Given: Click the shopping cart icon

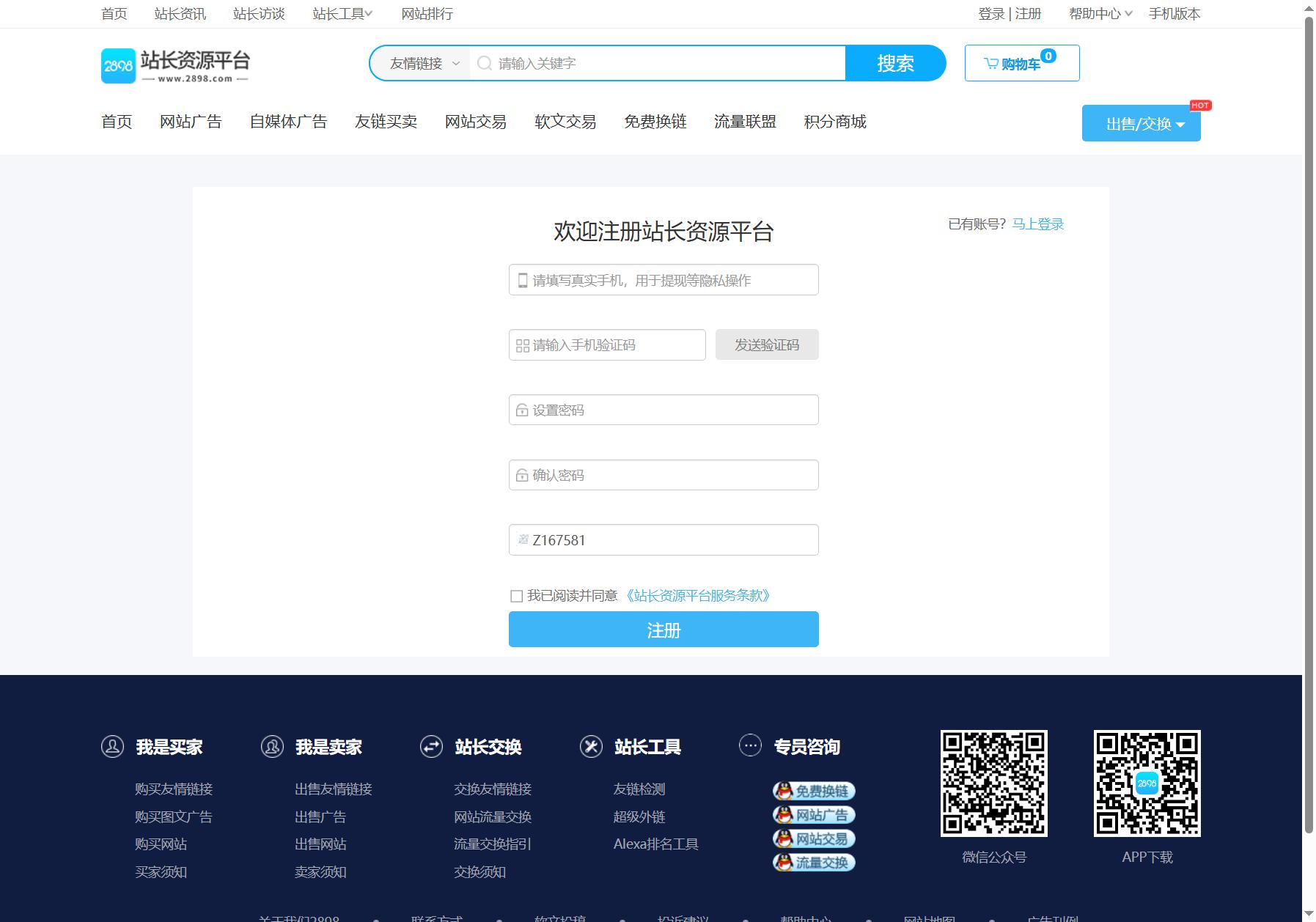Looking at the screenshot, I should [x=990, y=64].
